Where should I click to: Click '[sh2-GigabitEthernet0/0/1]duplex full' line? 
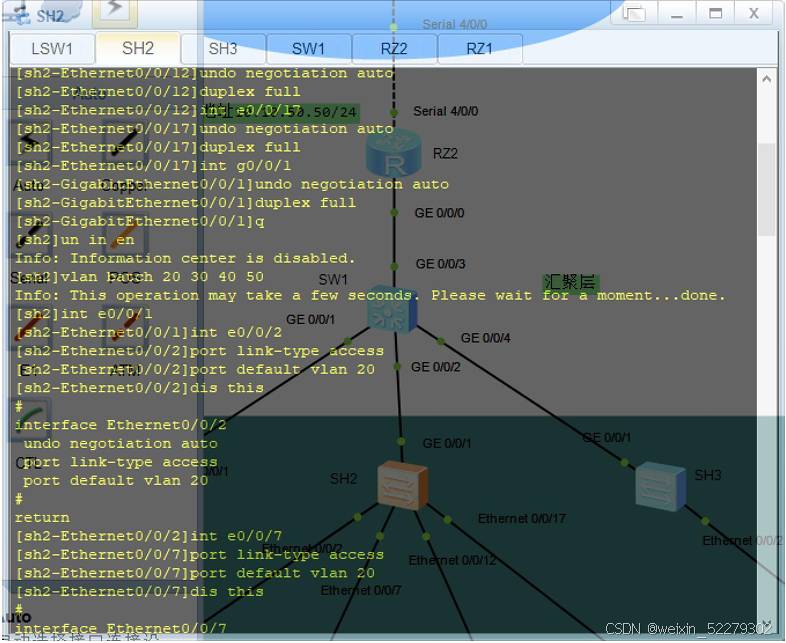[186, 203]
